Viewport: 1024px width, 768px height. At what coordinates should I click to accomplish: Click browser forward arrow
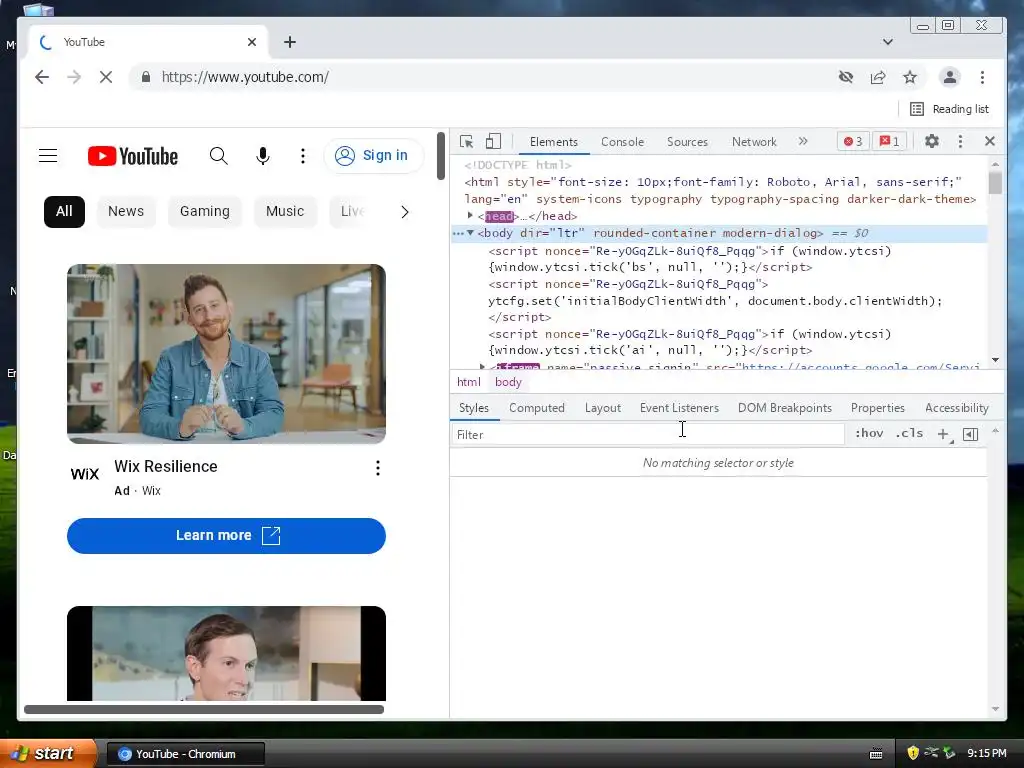(74, 77)
